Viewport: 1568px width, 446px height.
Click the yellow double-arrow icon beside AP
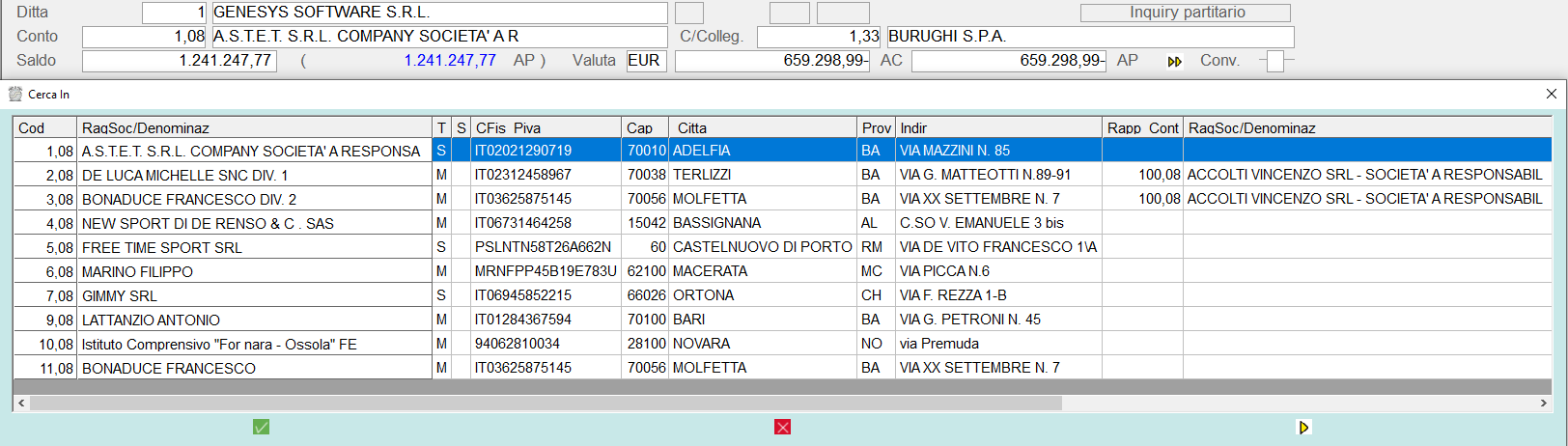pos(1174,61)
